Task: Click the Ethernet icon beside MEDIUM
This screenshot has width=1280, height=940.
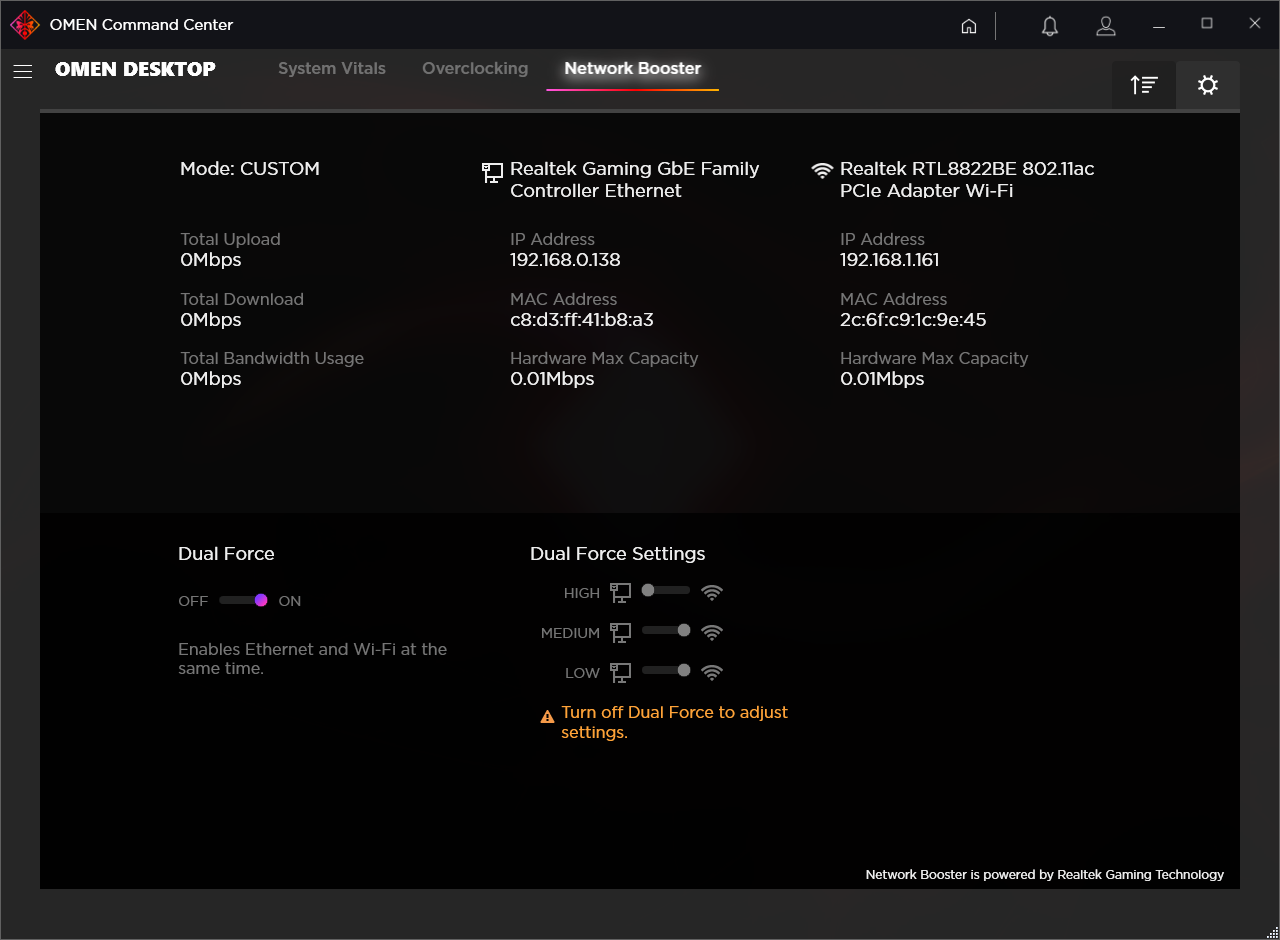Action: coord(621,633)
